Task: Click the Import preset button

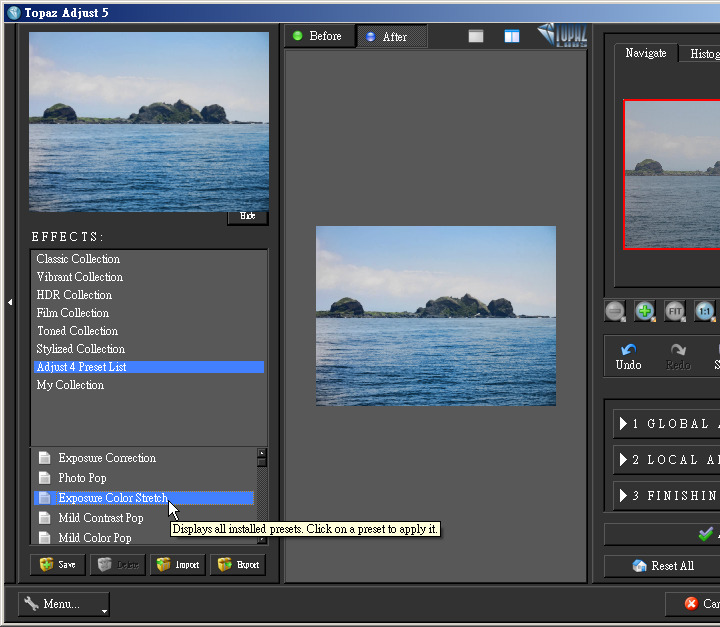Action: point(178,565)
